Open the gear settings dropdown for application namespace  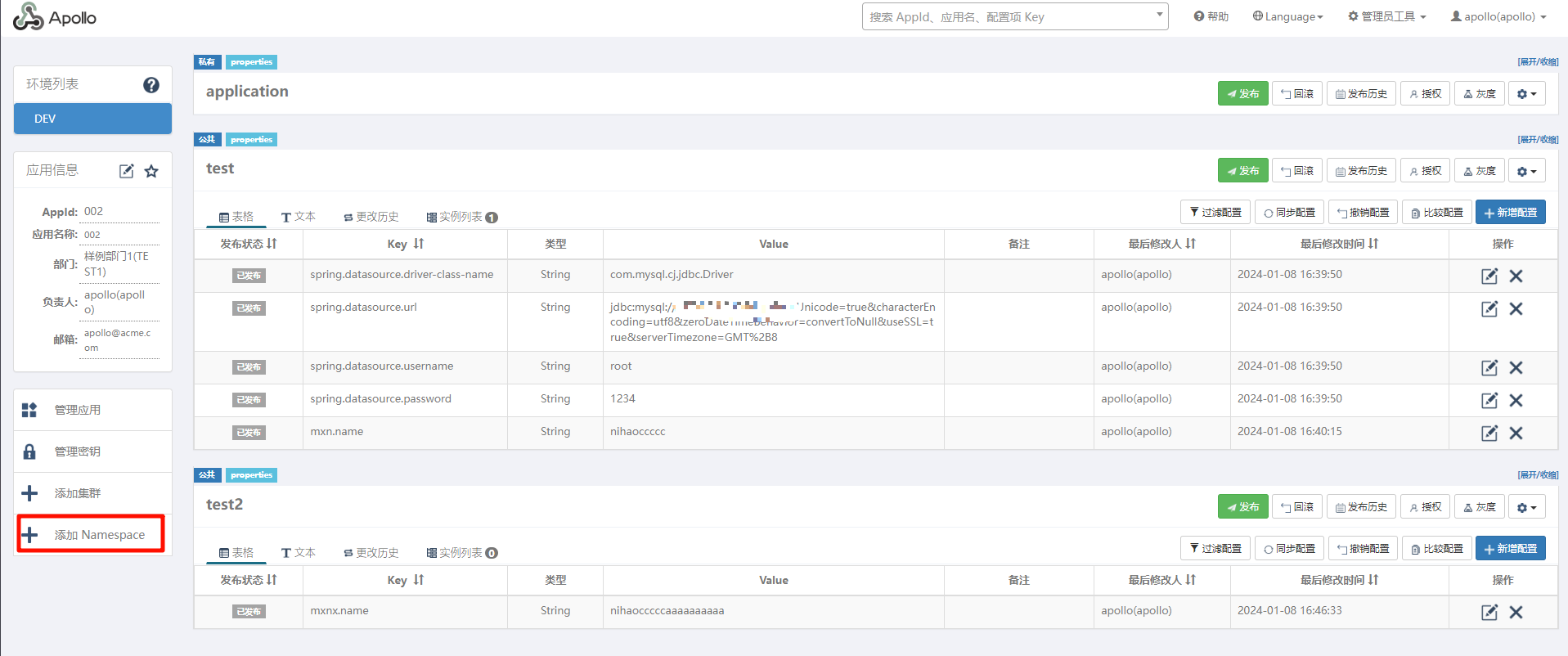point(1526,94)
